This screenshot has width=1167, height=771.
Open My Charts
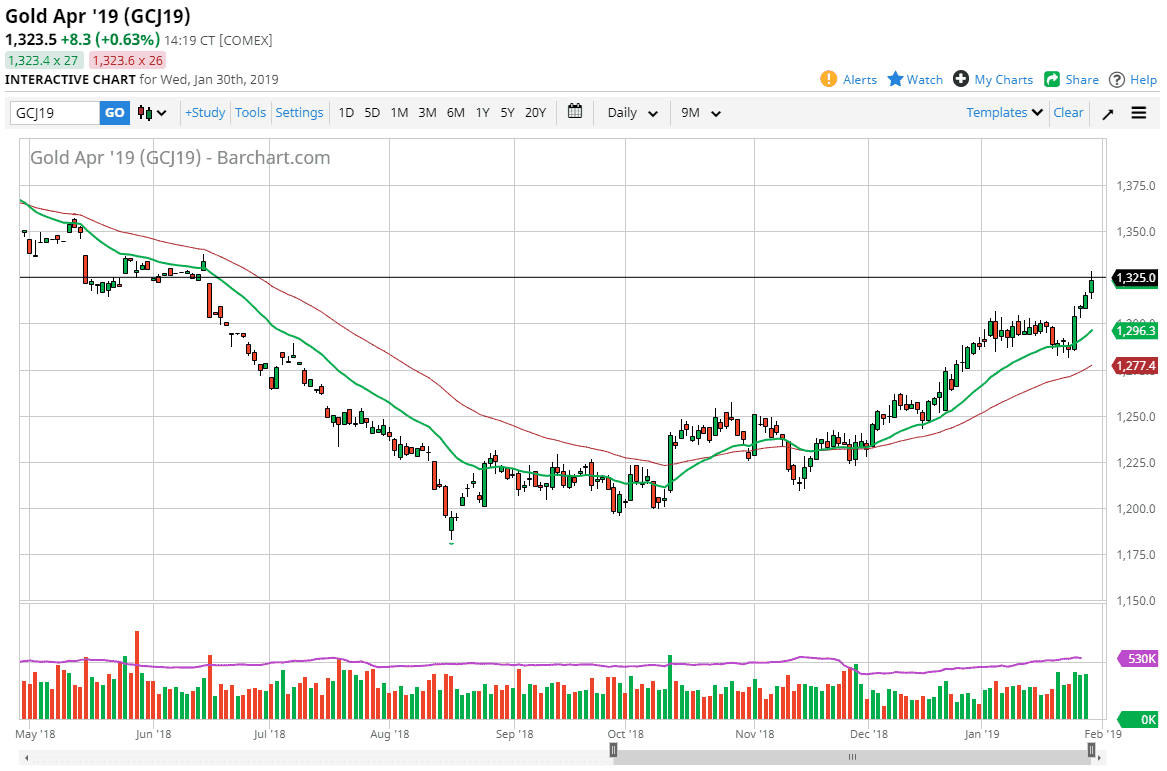click(x=993, y=79)
